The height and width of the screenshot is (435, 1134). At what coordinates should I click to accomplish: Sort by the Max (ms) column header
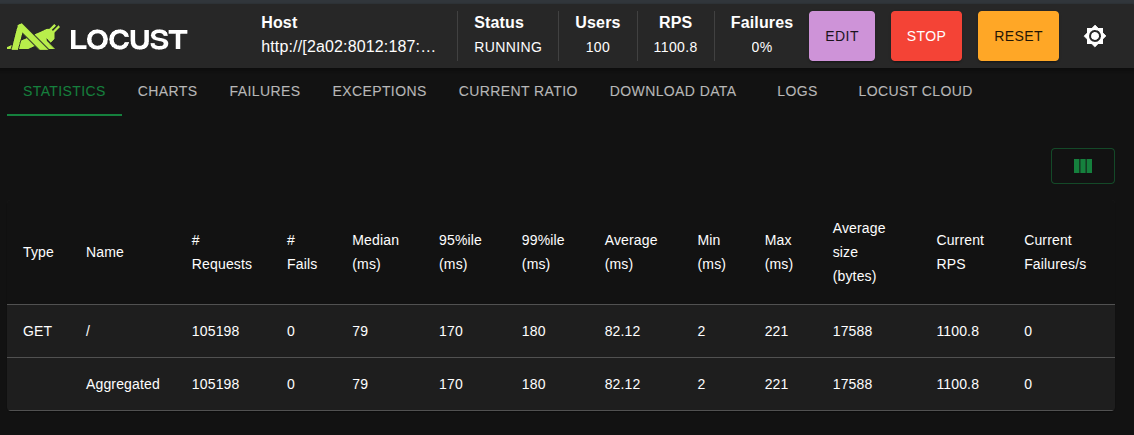click(x=779, y=253)
